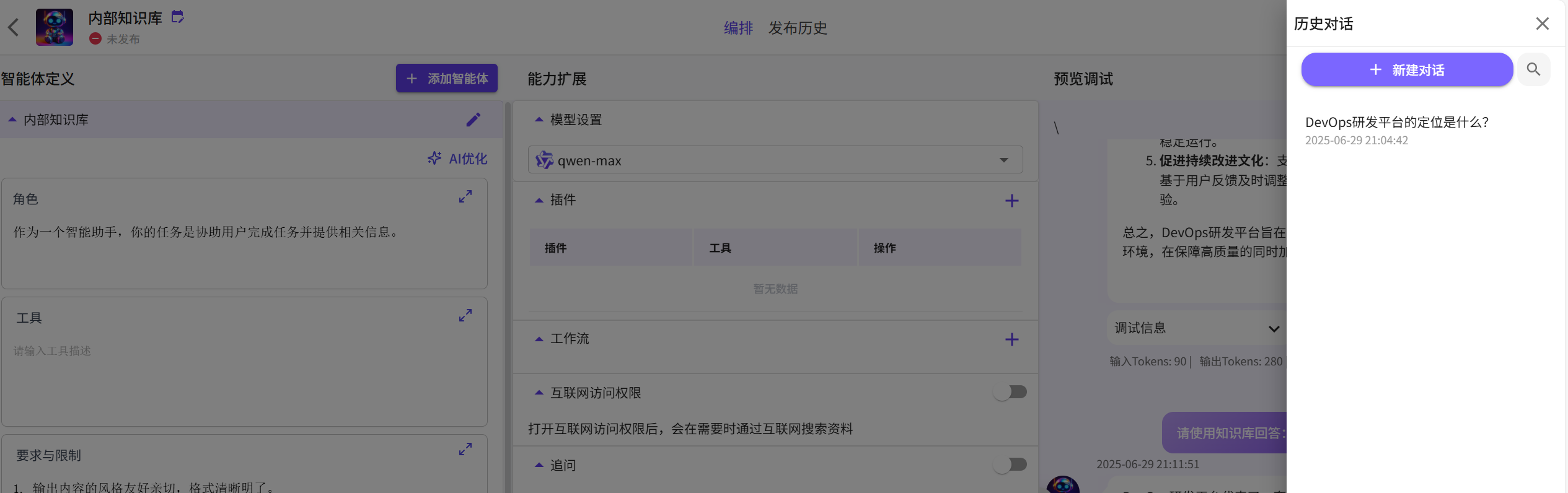
Task: Click the edit icon beside 内部知识库 title
Action: point(178,17)
